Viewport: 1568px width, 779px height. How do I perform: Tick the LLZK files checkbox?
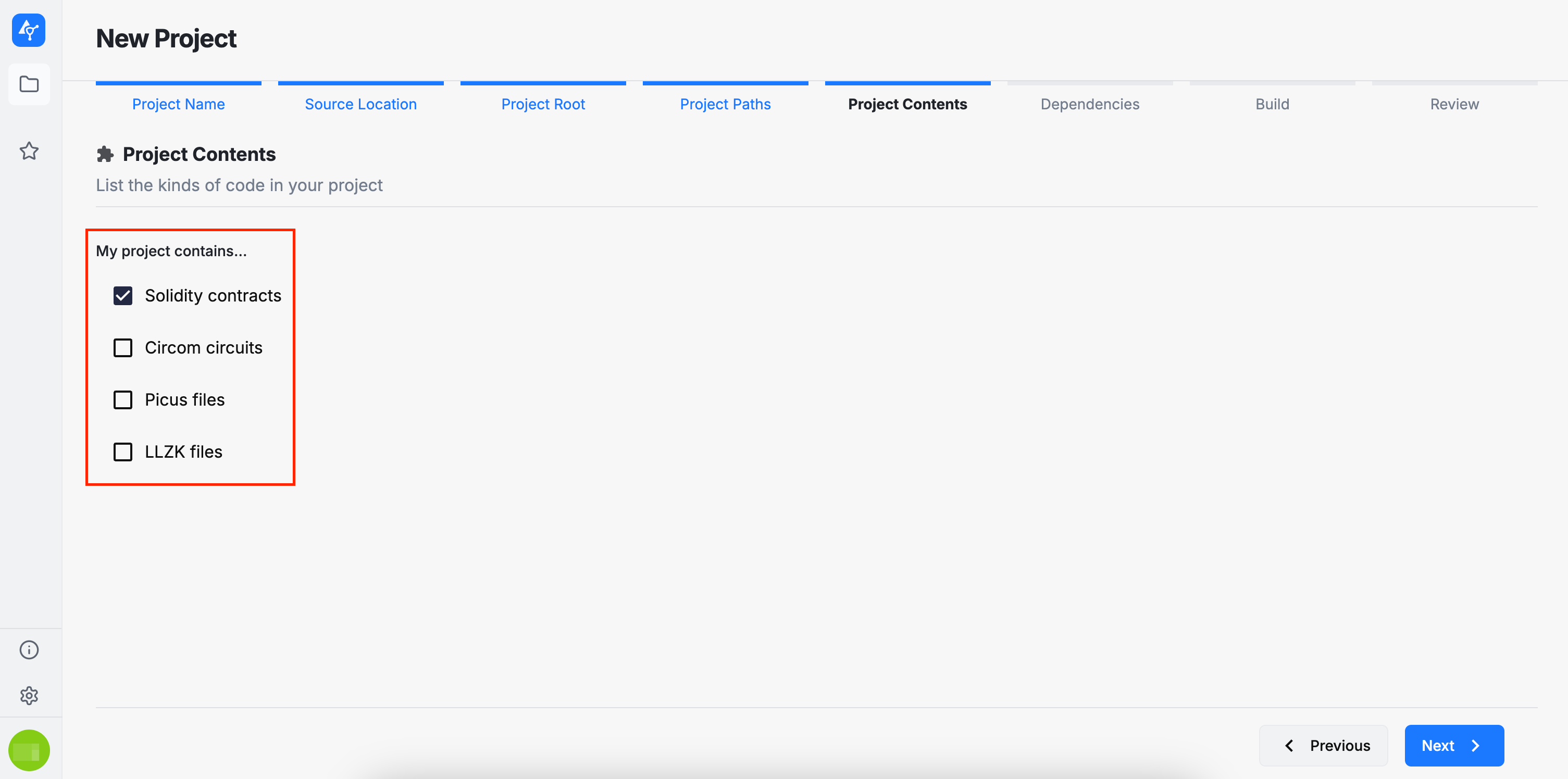(x=123, y=451)
